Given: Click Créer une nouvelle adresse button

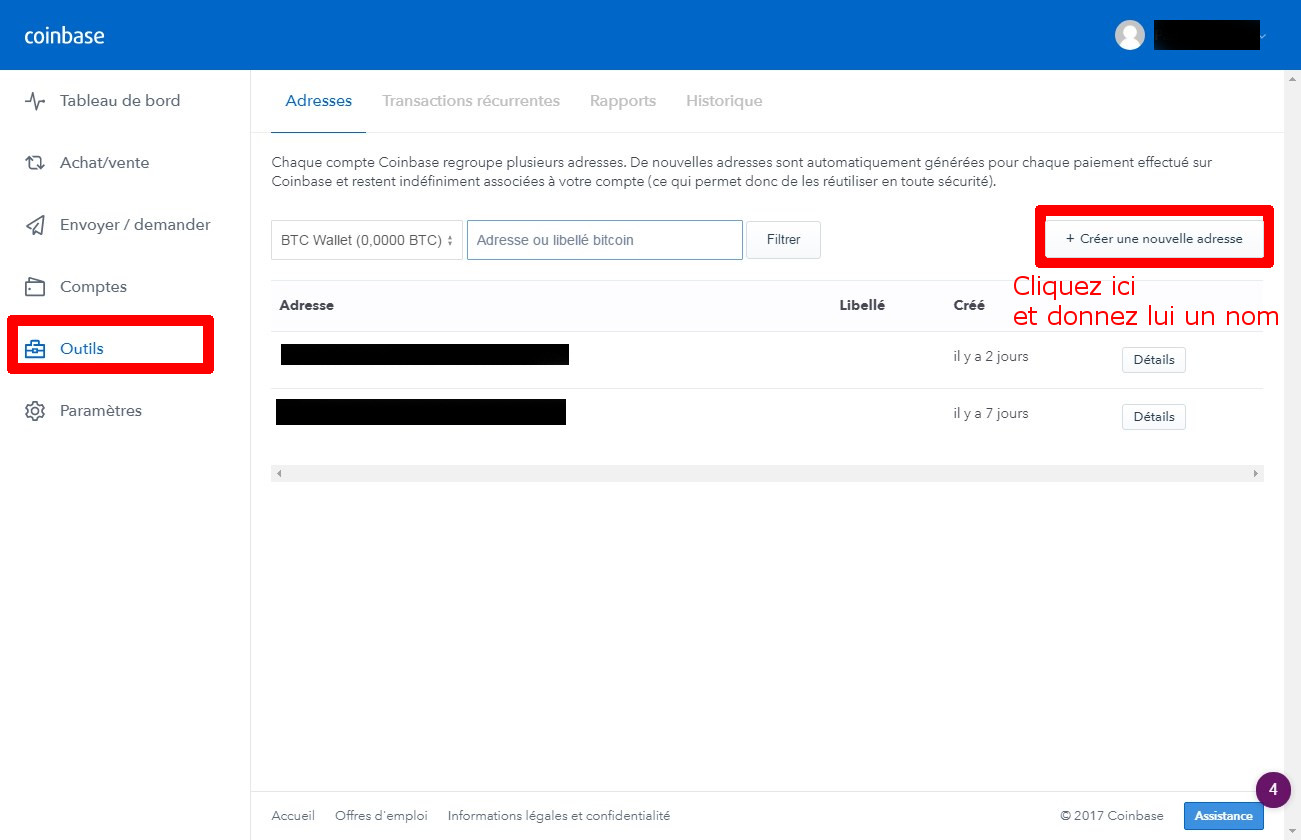Looking at the screenshot, I should [1154, 239].
